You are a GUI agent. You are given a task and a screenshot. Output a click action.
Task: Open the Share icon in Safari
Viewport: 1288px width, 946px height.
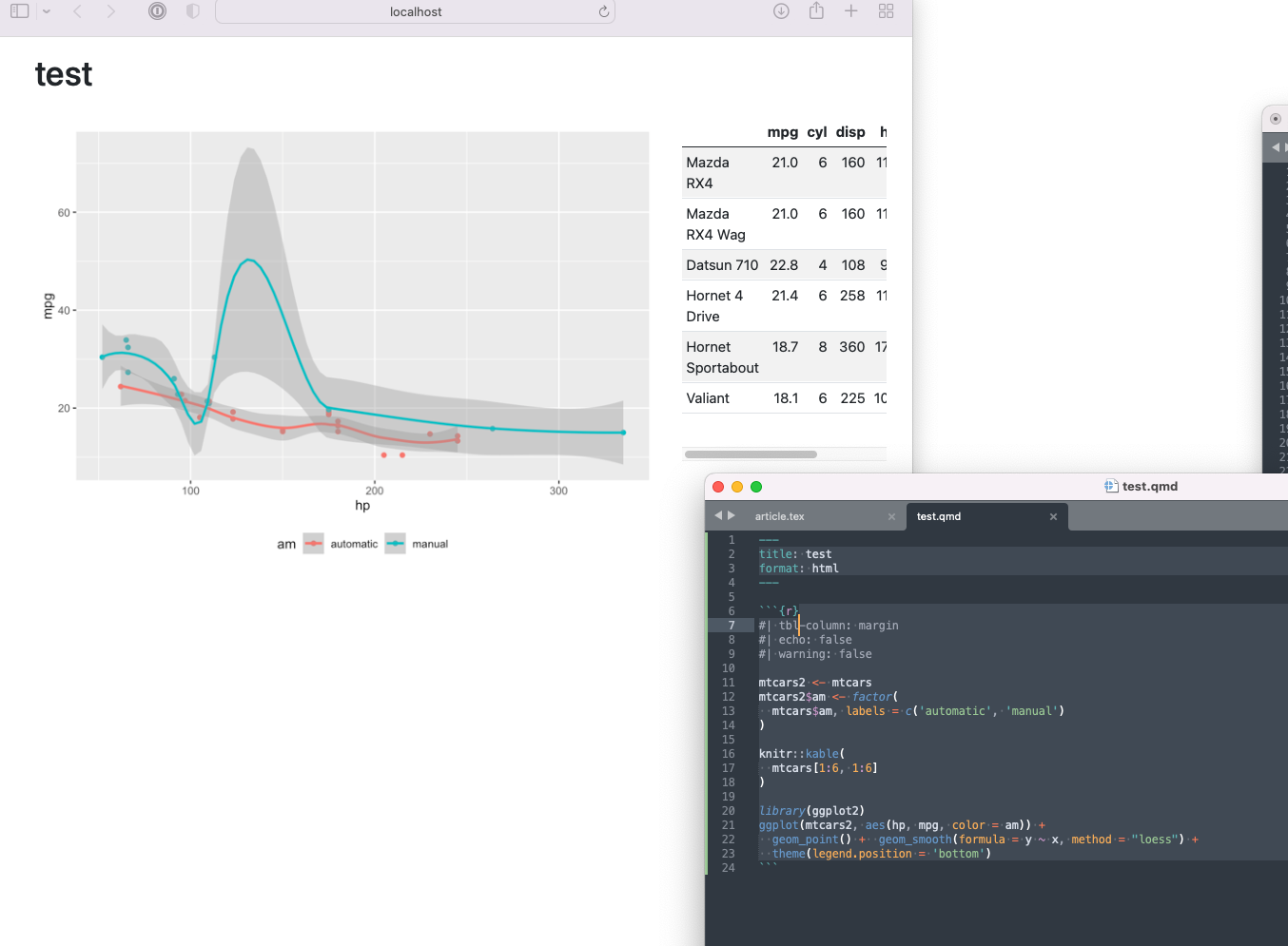point(816,10)
